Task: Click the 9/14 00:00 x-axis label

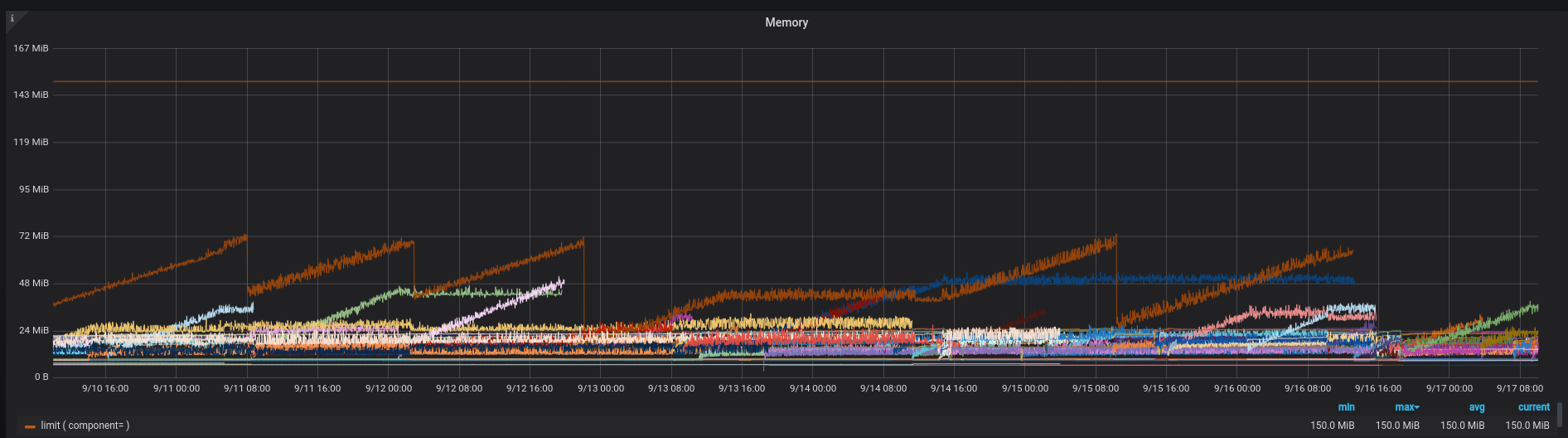Action: coord(813,388)
